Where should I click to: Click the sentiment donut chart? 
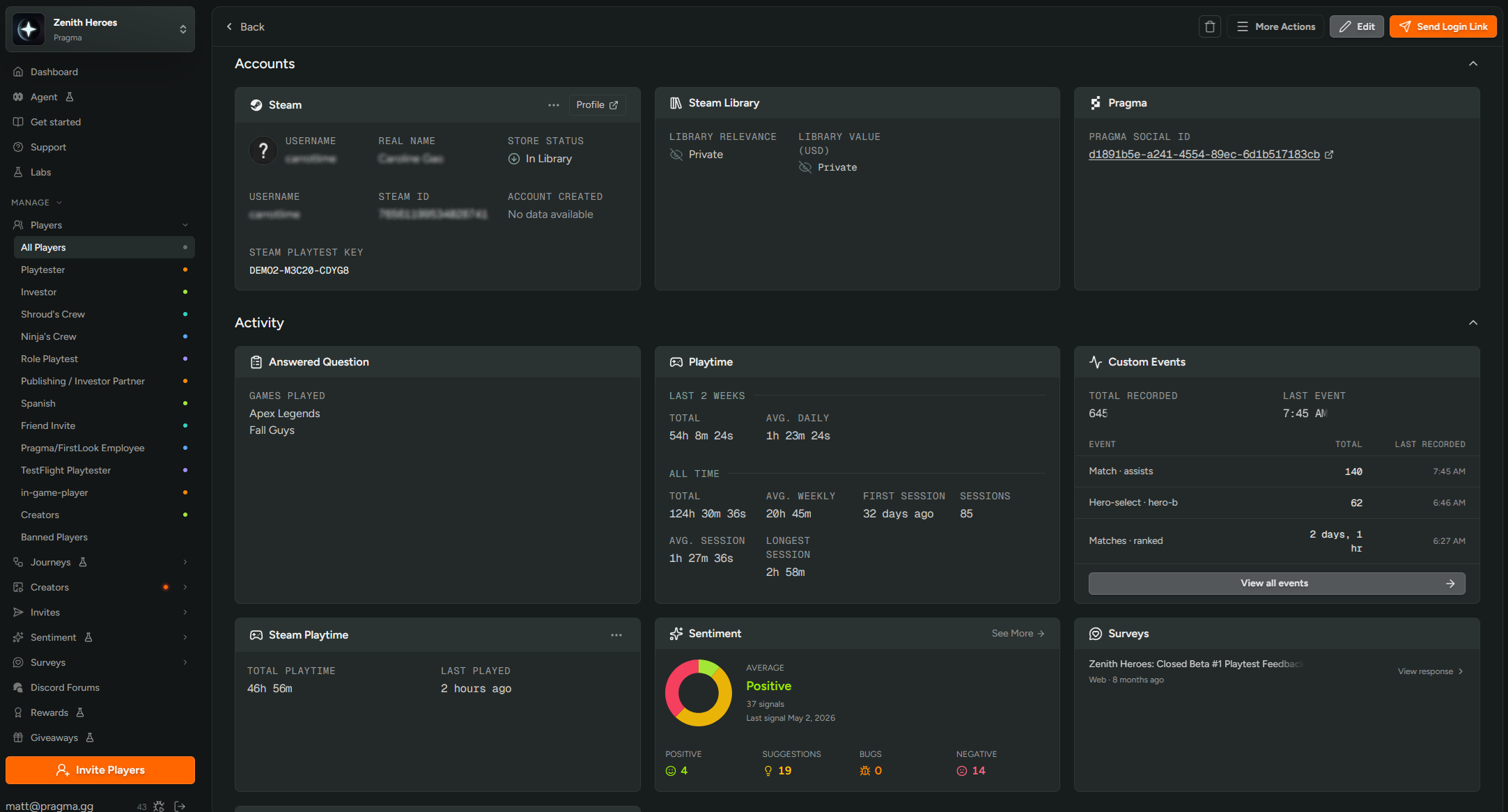tap(699, 693)
